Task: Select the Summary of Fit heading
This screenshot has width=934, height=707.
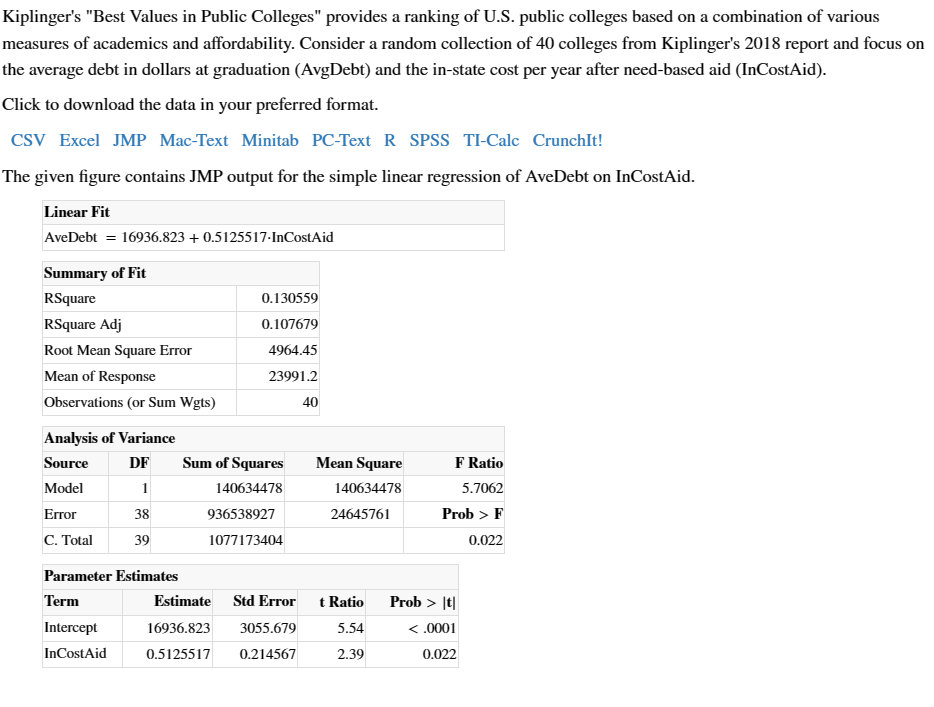Action: coord(94,273)
